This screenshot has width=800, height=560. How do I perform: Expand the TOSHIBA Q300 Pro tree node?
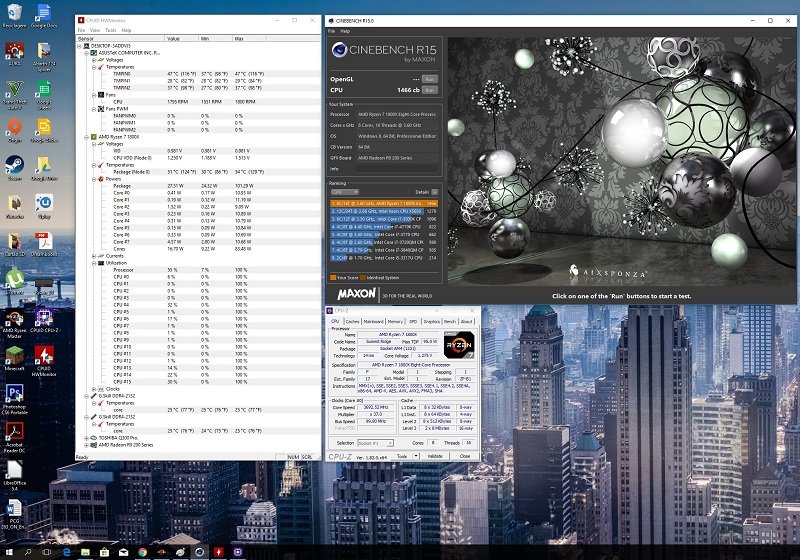pyautogui.click(x=85, y=437)
